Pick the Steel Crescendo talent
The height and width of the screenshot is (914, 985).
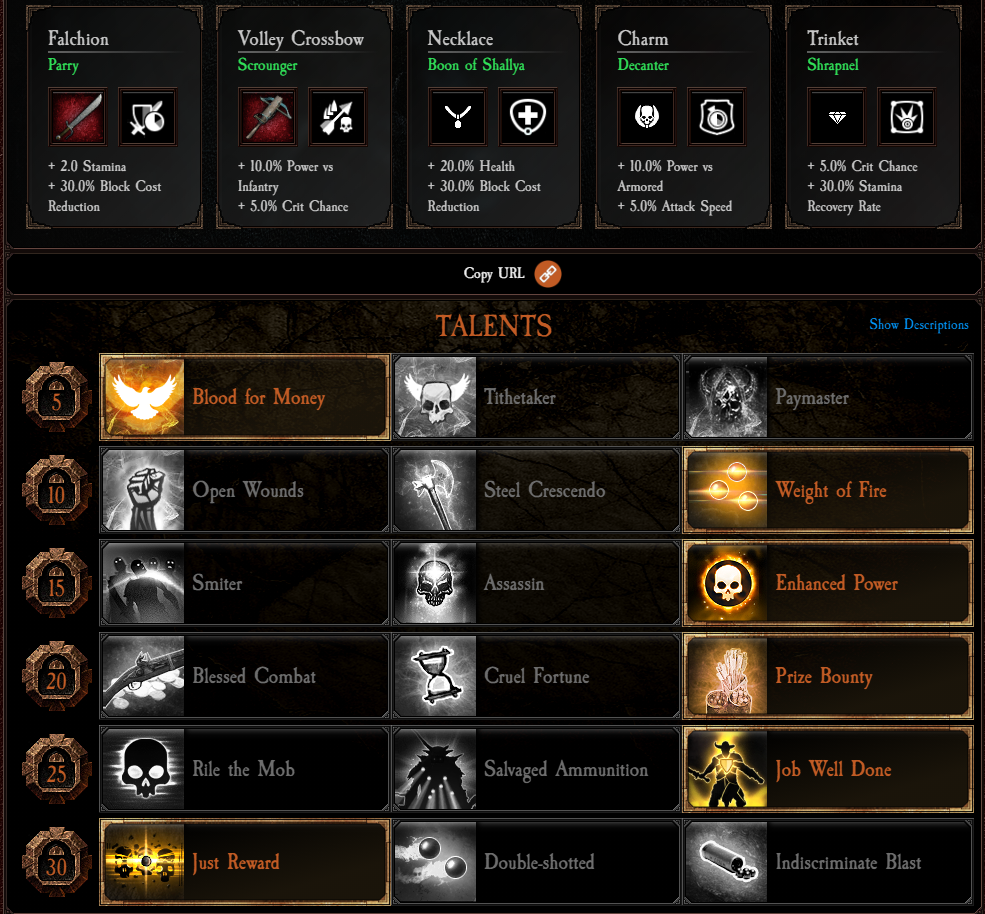coord(536,490)
